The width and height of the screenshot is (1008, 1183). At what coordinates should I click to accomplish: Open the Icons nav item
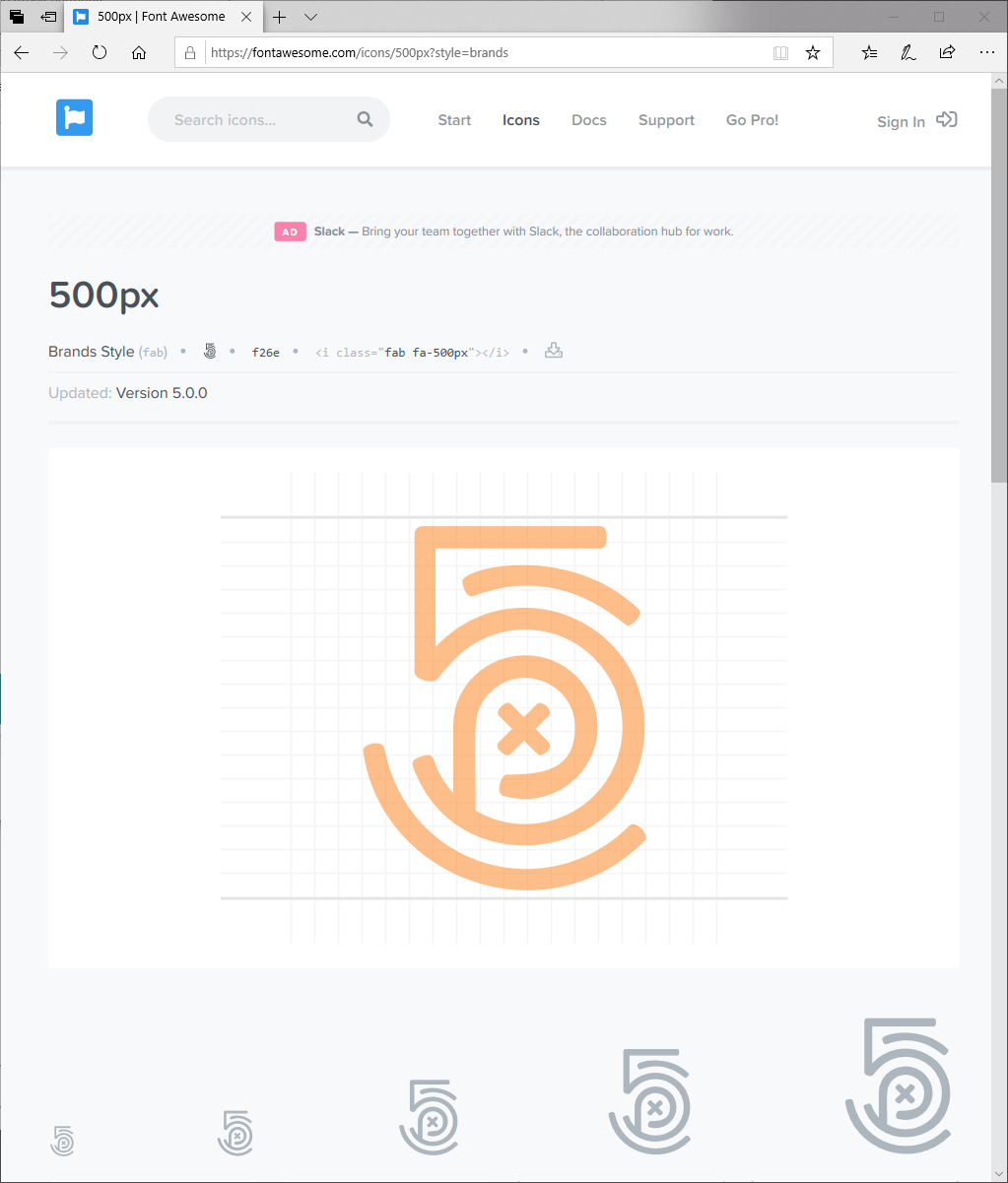[x=521, y=120]
